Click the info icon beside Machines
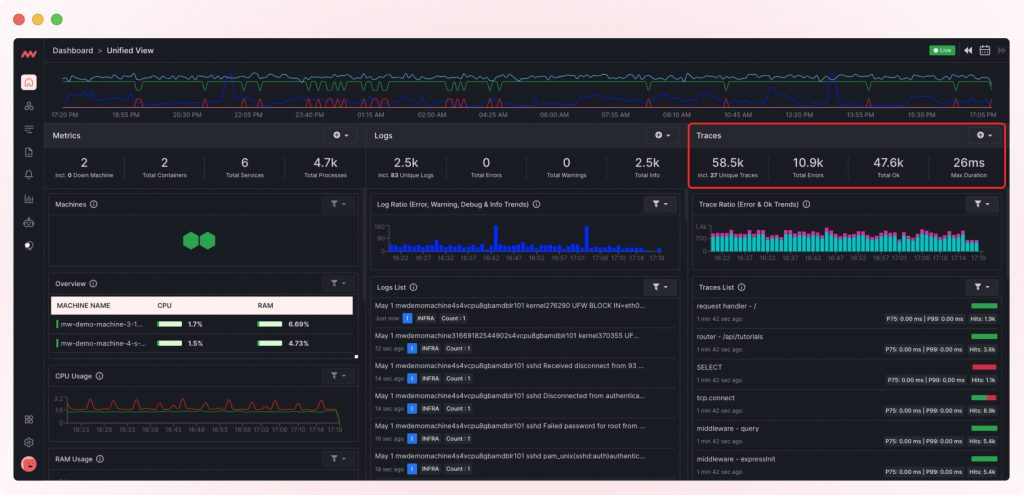The height and width of the screenshot is (495, 1024). (x=94, y=204)
